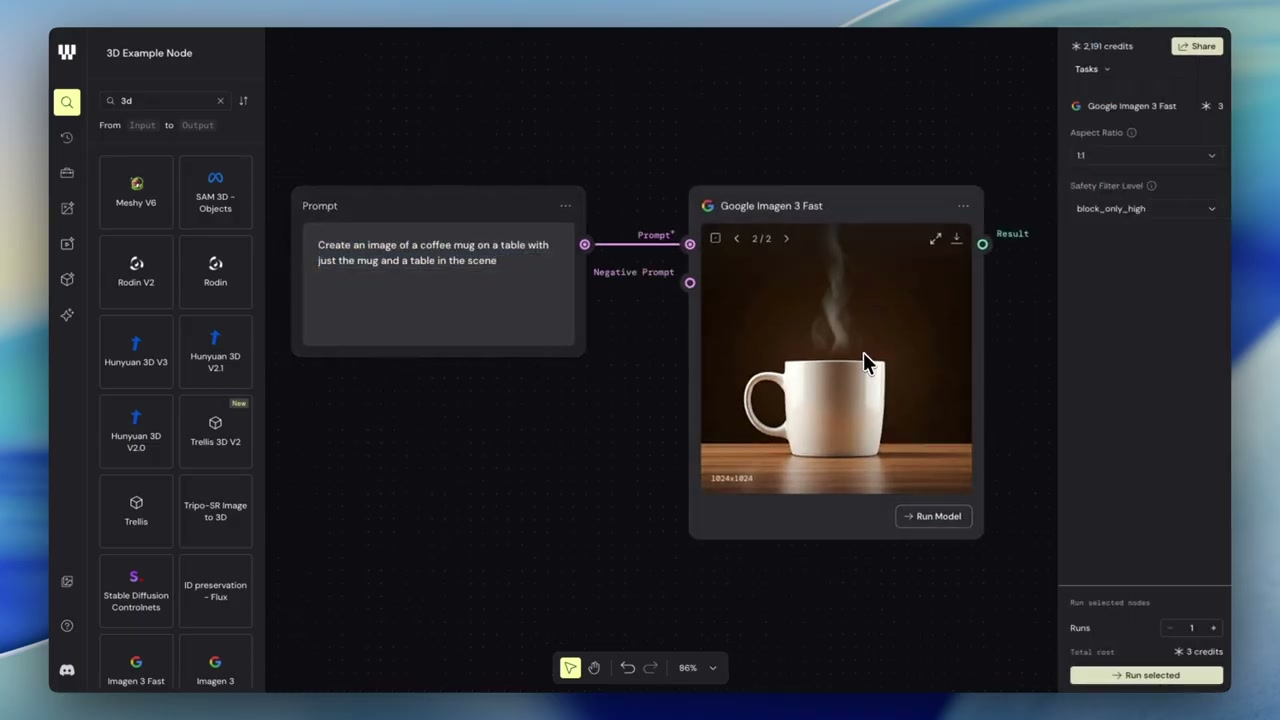Increase the Runs count
Image resolution: width=1280 pixels, height=720 pixels.
tap(1213, 628)
